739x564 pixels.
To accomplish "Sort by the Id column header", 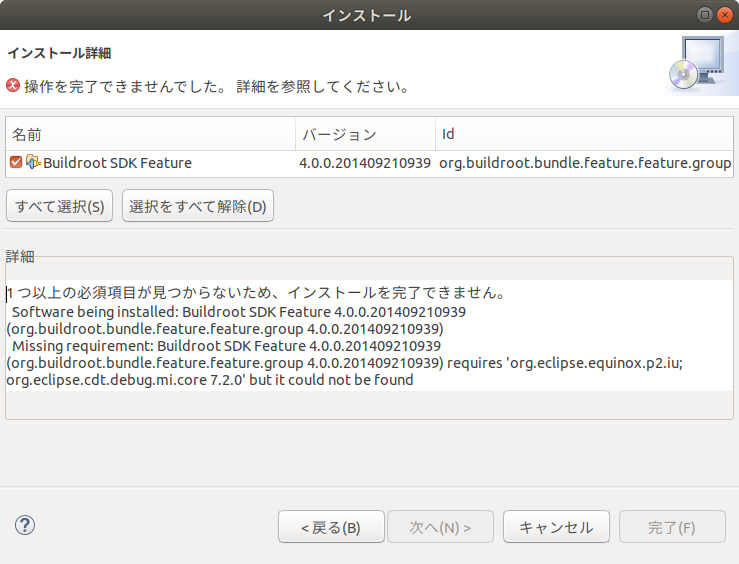I will [584, 134].
